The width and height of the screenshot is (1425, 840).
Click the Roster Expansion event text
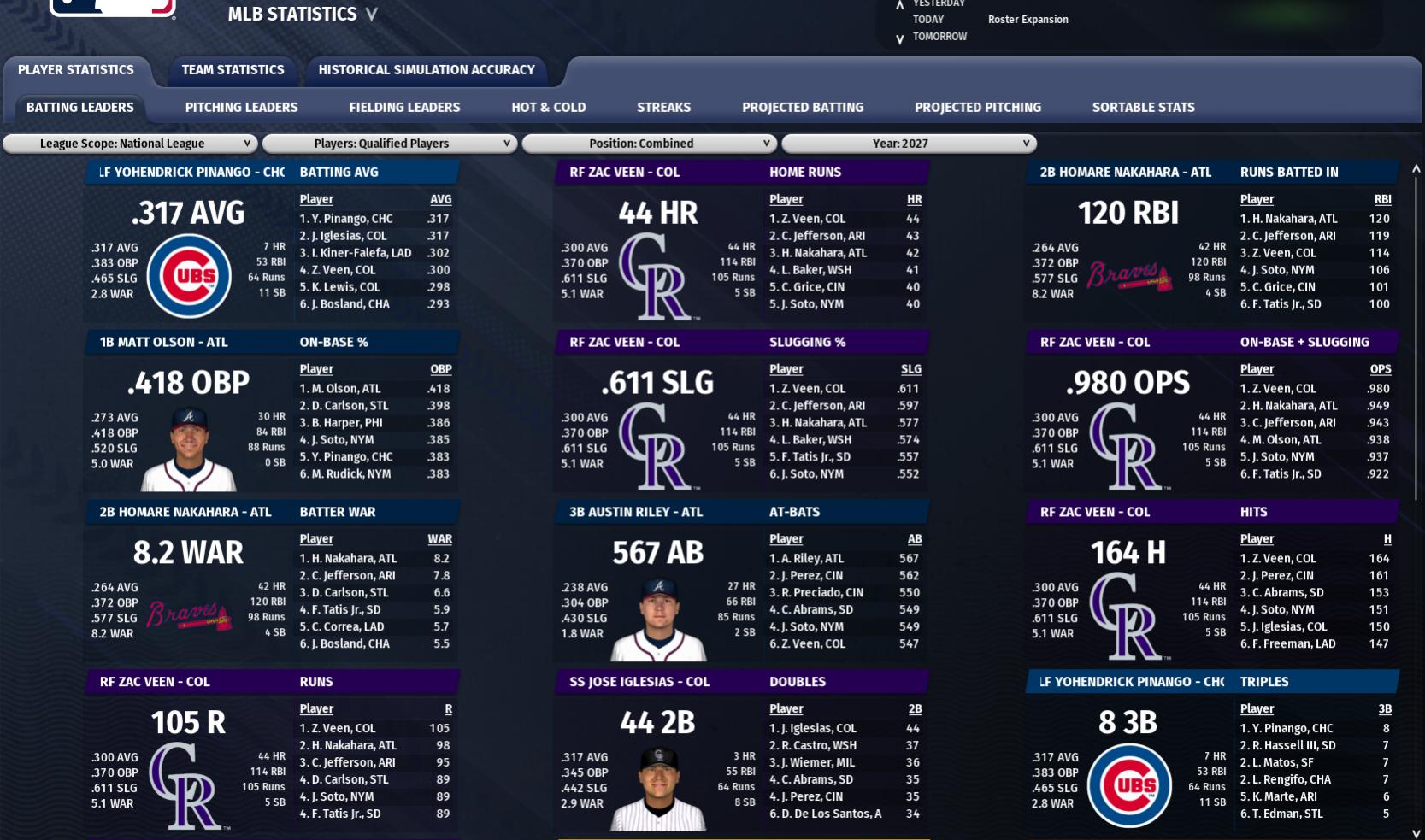tap(1028, 20)
